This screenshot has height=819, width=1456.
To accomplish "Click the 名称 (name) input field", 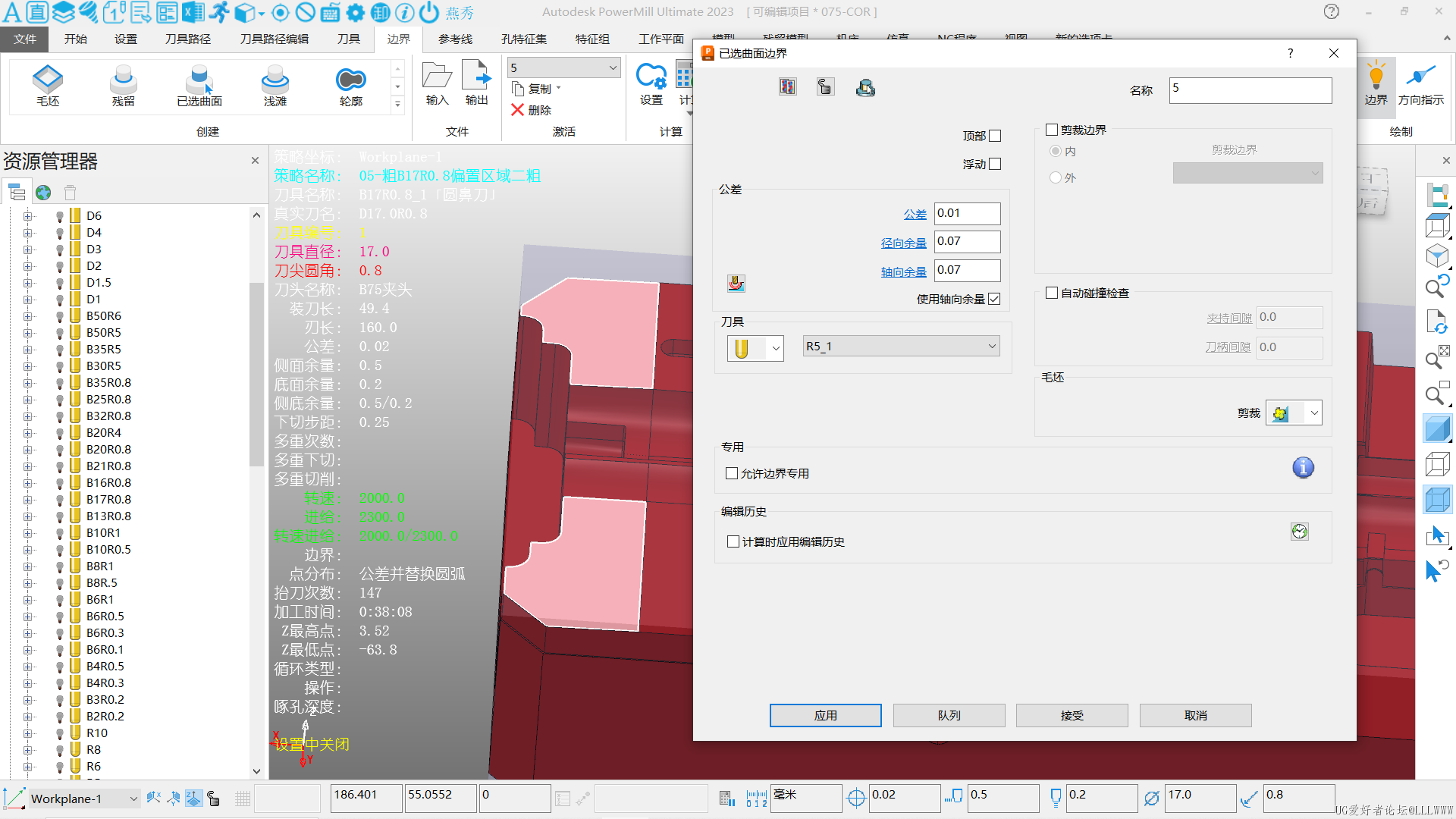I will click(x=1250, y=90).
